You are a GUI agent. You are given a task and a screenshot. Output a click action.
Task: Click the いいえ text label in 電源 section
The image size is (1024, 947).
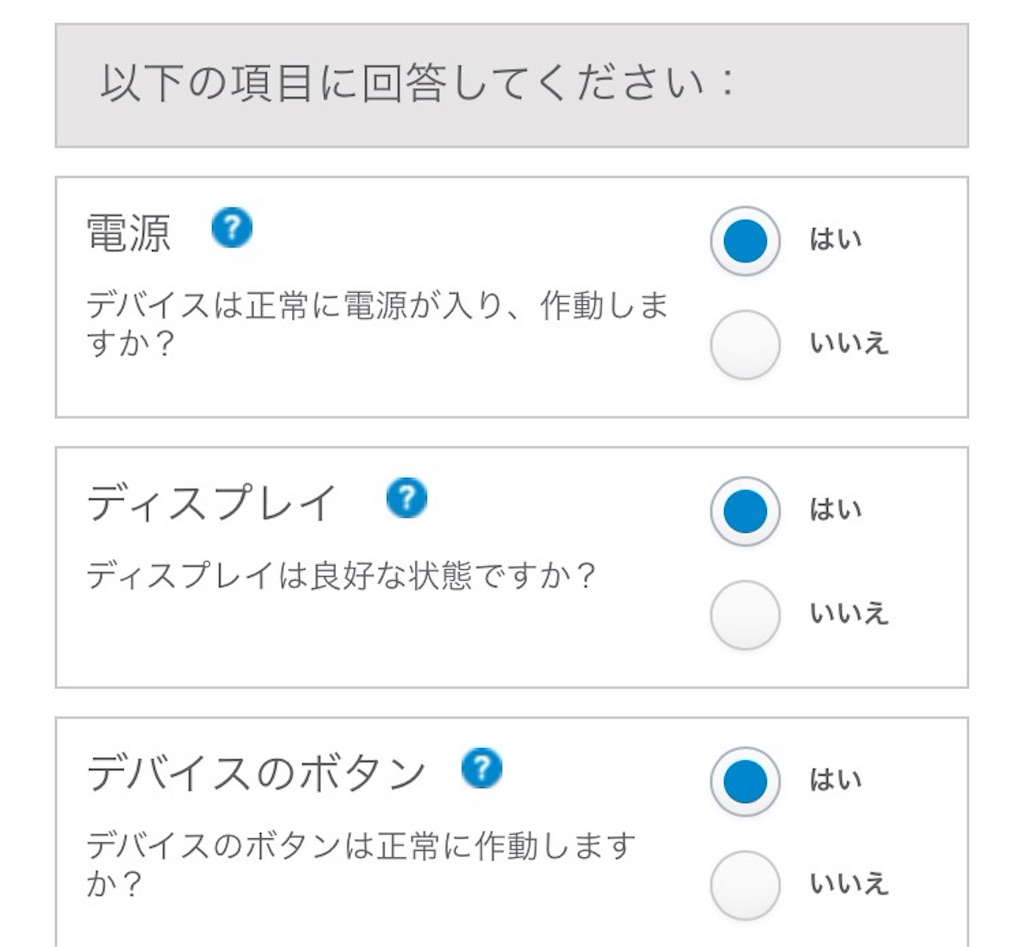click(849, 343)
